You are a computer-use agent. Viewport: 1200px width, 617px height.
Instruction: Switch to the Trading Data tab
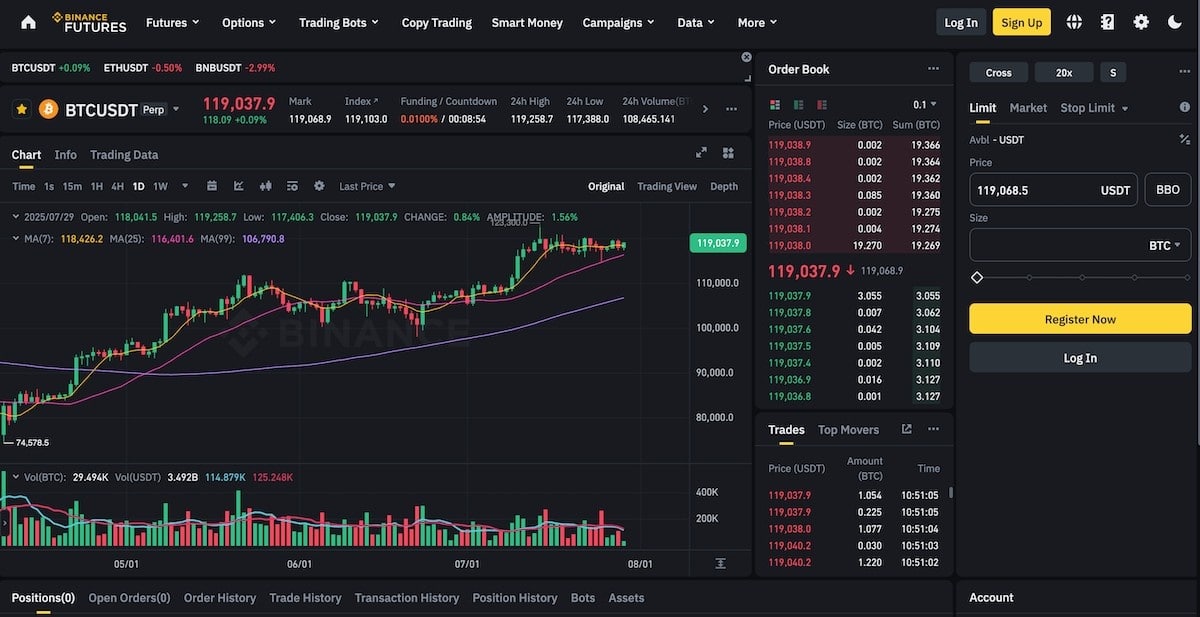point(124,154)
